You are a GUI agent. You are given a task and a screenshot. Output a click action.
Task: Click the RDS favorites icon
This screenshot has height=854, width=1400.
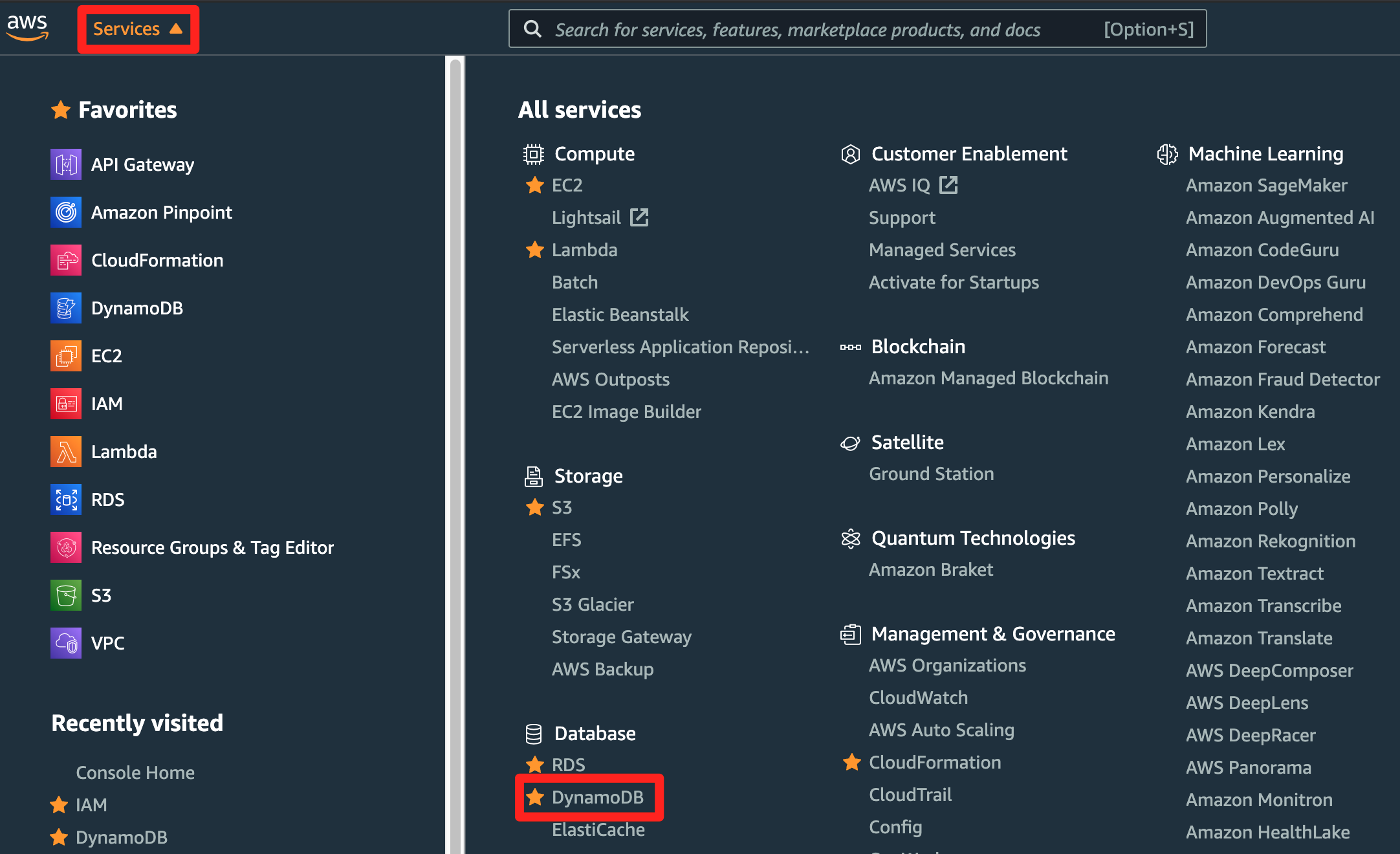coord(66,499)
